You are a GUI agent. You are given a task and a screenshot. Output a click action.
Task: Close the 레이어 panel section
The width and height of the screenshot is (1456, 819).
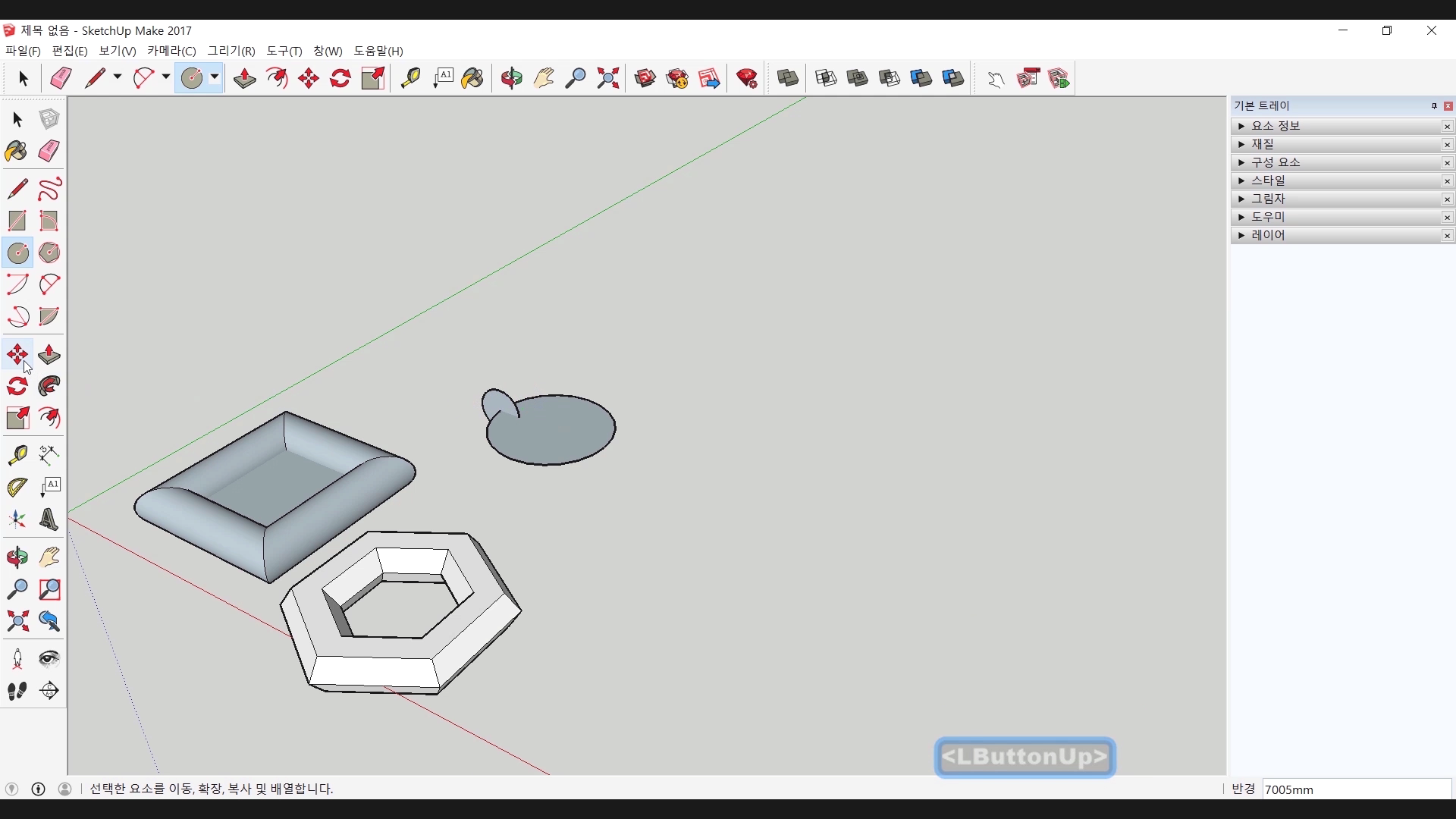coord(1447,236)
